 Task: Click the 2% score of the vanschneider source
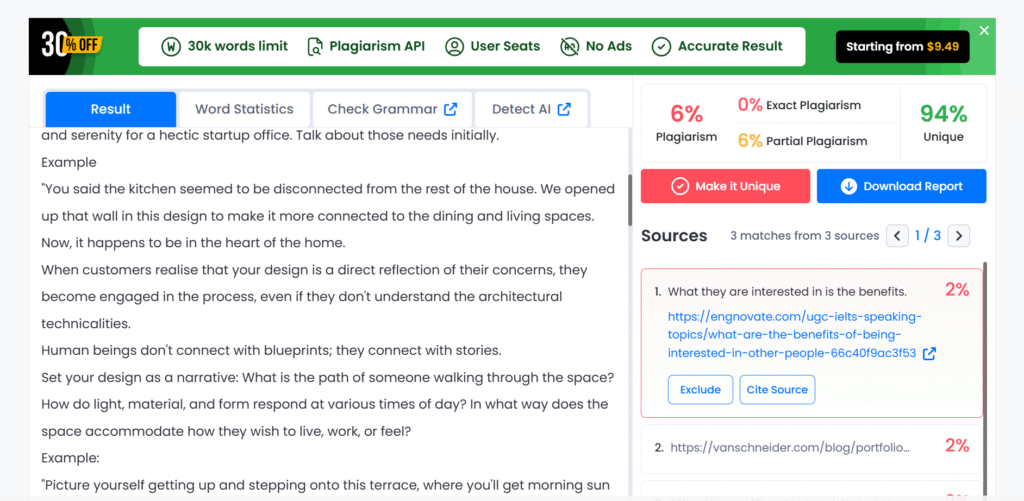[x=957, y=446]
